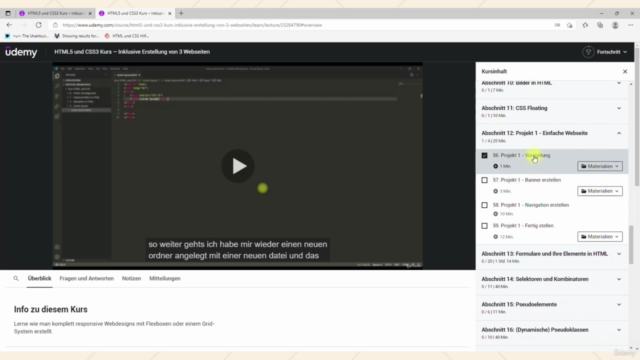Click the course content sidebar scrollbar

tap(631, 245)
